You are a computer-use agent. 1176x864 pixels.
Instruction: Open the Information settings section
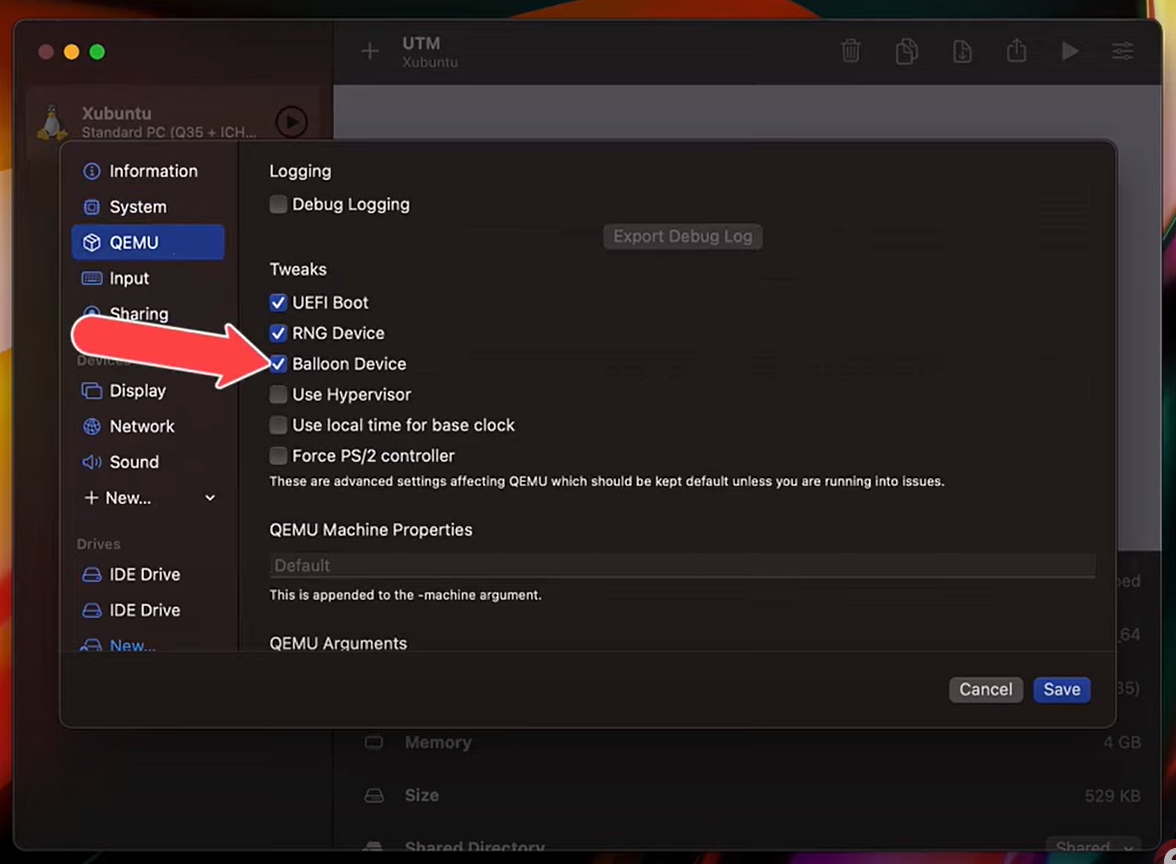[148, 171]
